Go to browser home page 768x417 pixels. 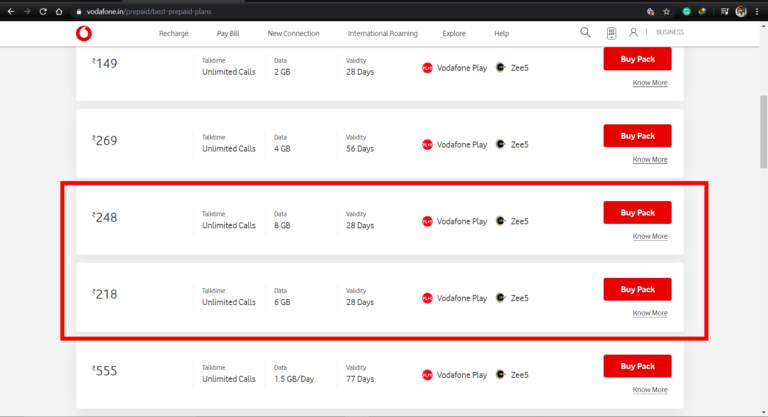(x=59, y=11)
